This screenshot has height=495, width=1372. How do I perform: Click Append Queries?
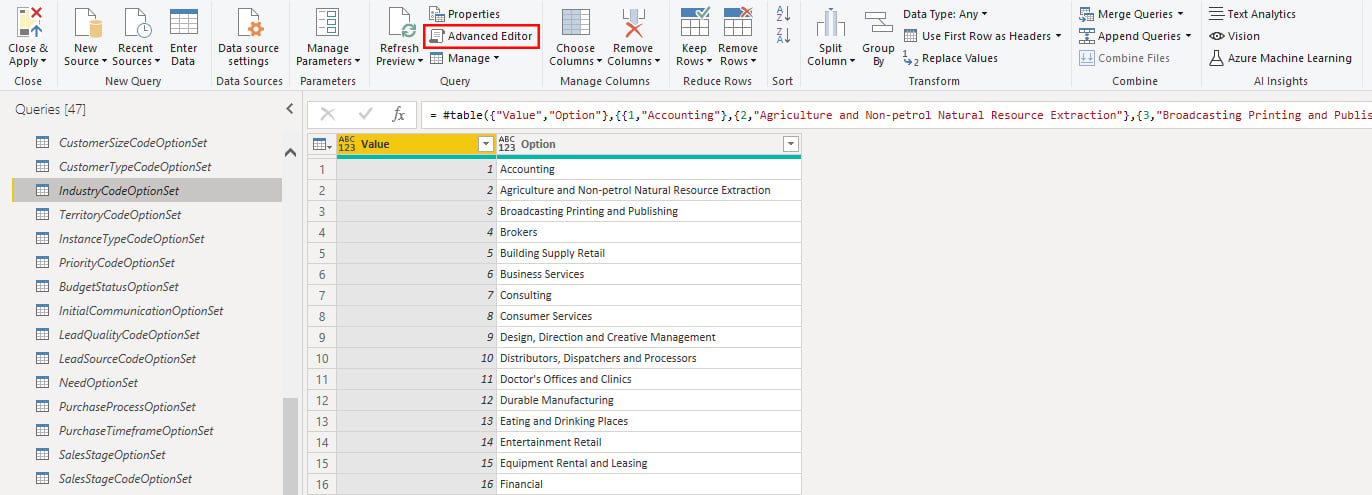1136,36
